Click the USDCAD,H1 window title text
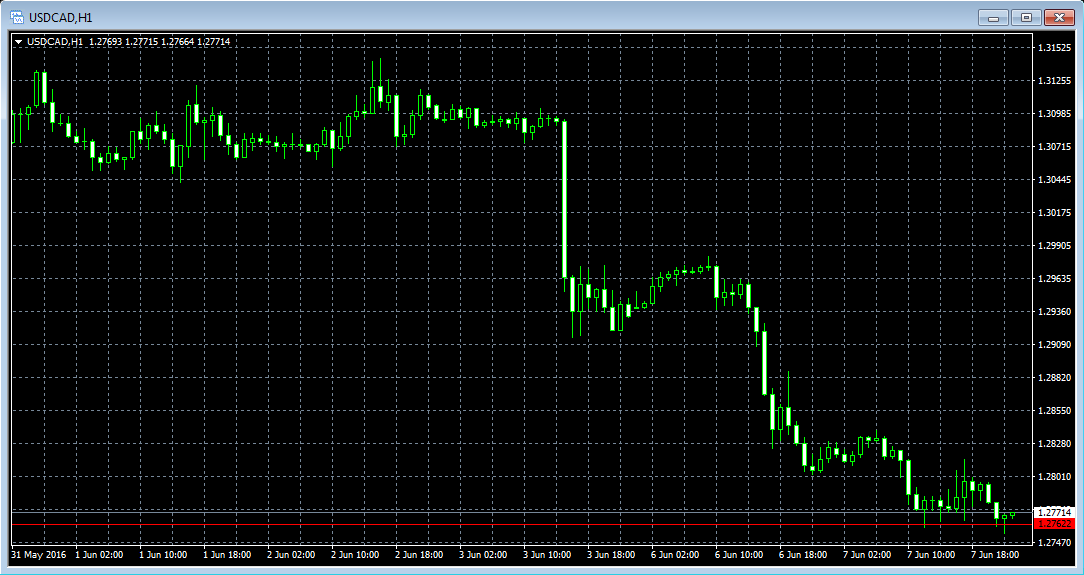This screenshot has width=1084, height=575. click(x=60, y=18)
